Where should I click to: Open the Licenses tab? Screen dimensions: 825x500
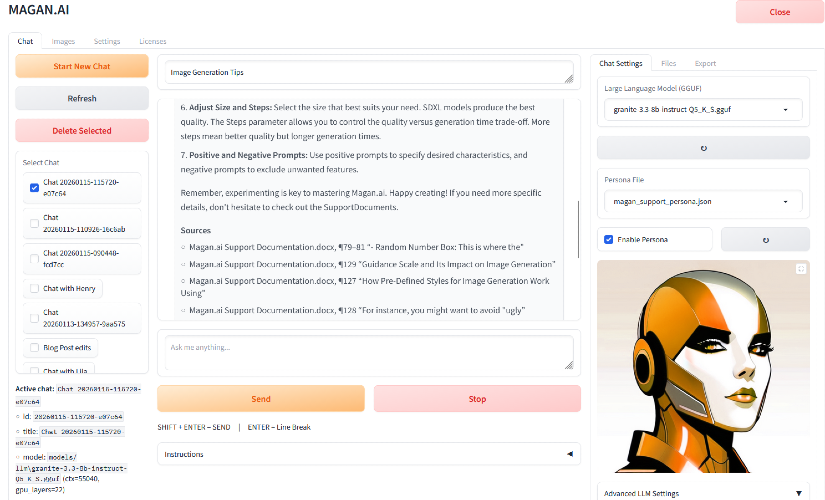(153, 41)
